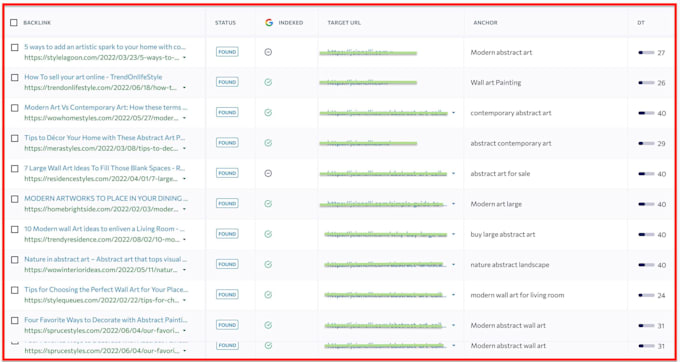Image resolution: width=680 pixels, height=362 pixels.
Task: Sort by the DT column header
Action: (641, 23)
